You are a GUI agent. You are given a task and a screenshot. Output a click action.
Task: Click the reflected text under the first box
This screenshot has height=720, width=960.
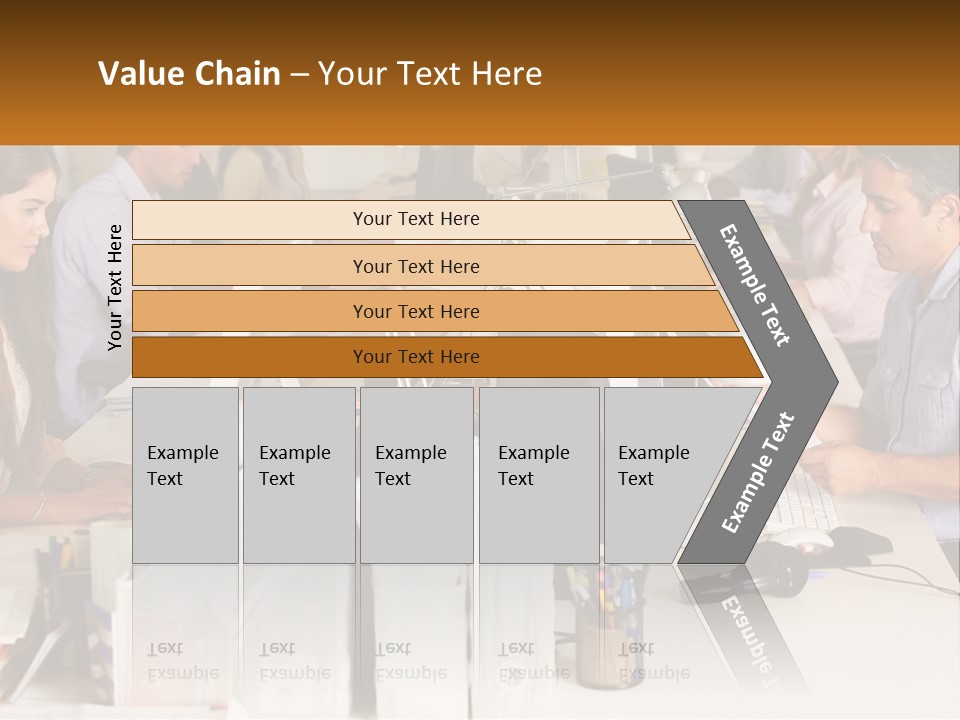coord(183,661)
